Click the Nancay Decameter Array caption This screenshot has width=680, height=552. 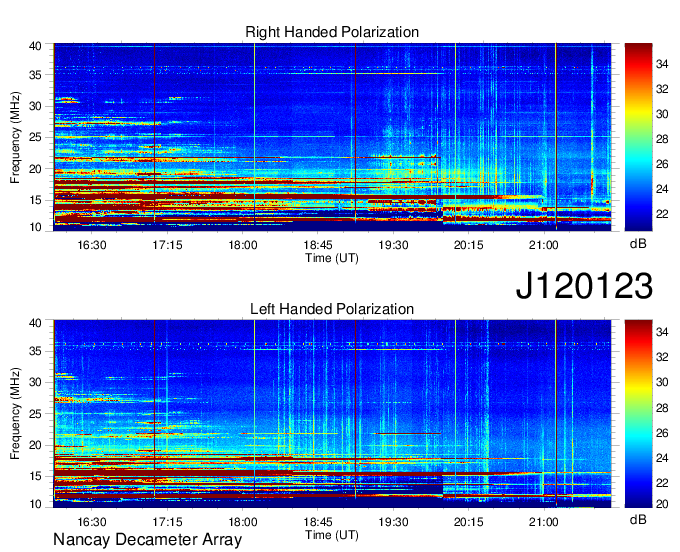(x=147, y=540)
